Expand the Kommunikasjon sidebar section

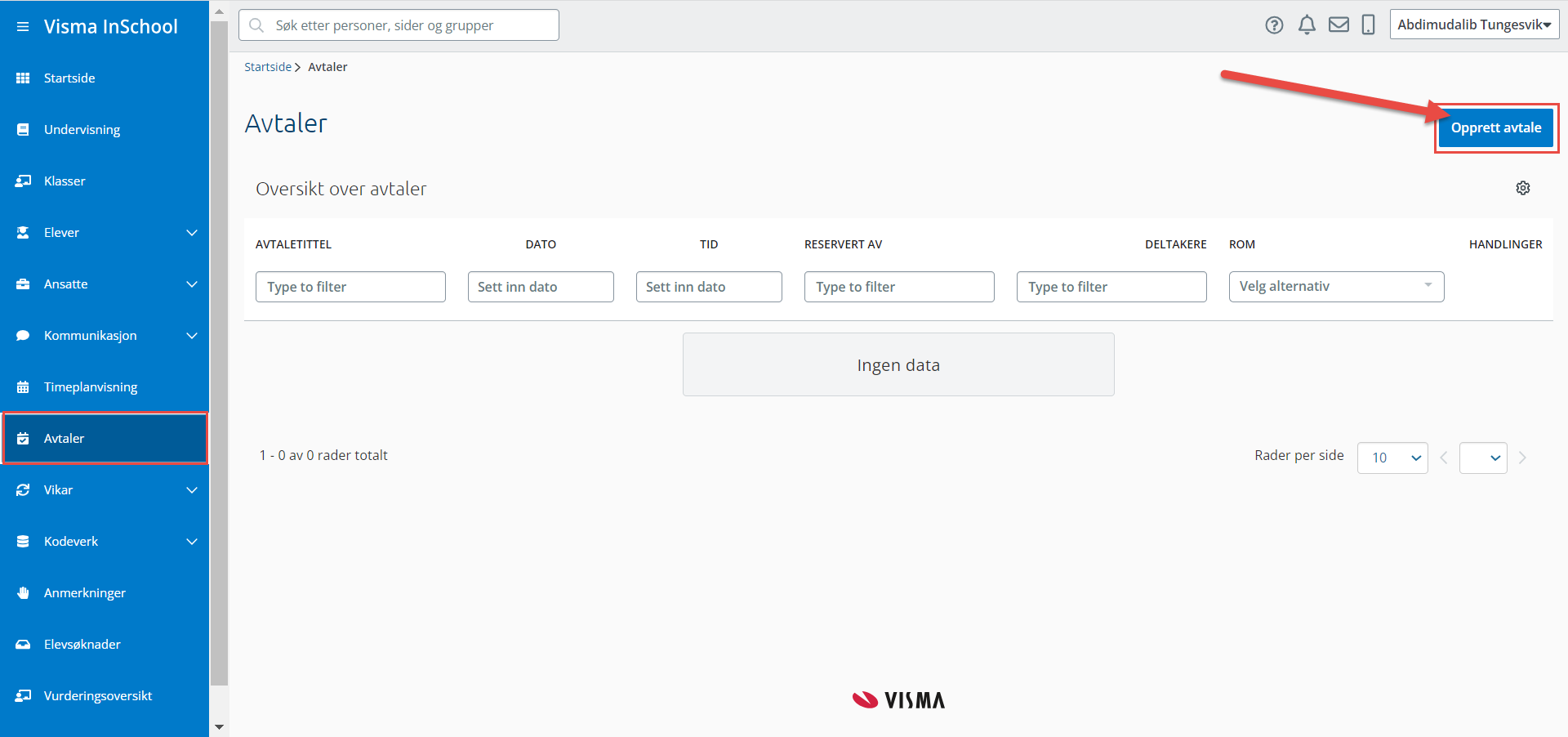click(x=191, y=336)
